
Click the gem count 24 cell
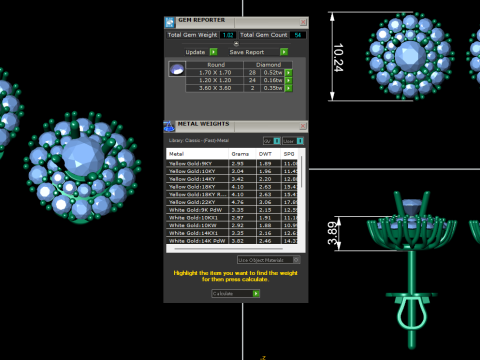pos(252,80)
